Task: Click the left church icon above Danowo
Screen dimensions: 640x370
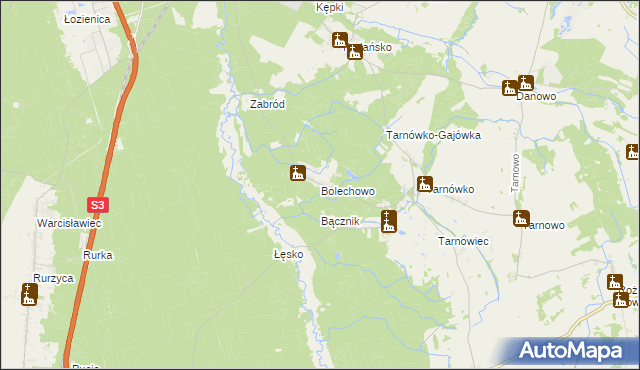Action: click(510, 88)
